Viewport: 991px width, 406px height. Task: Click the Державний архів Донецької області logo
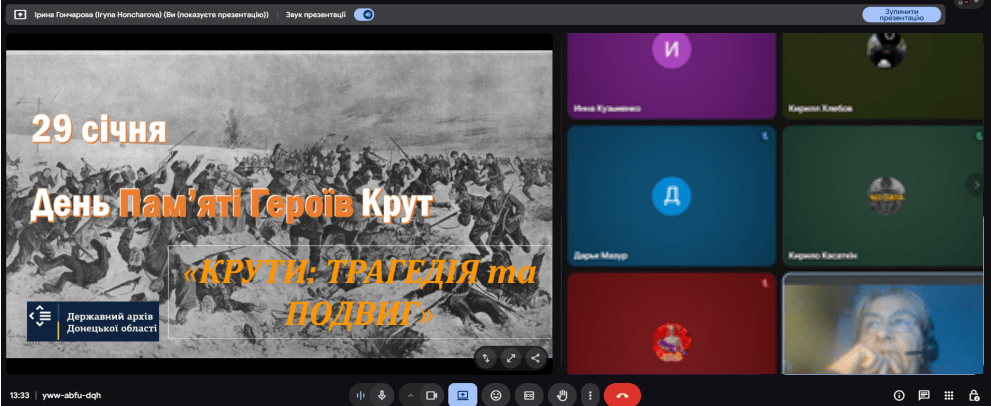click(93, 322)
